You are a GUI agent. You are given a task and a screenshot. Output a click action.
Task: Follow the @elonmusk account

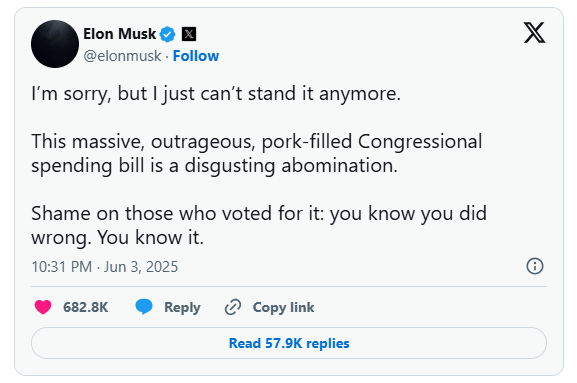196,56
